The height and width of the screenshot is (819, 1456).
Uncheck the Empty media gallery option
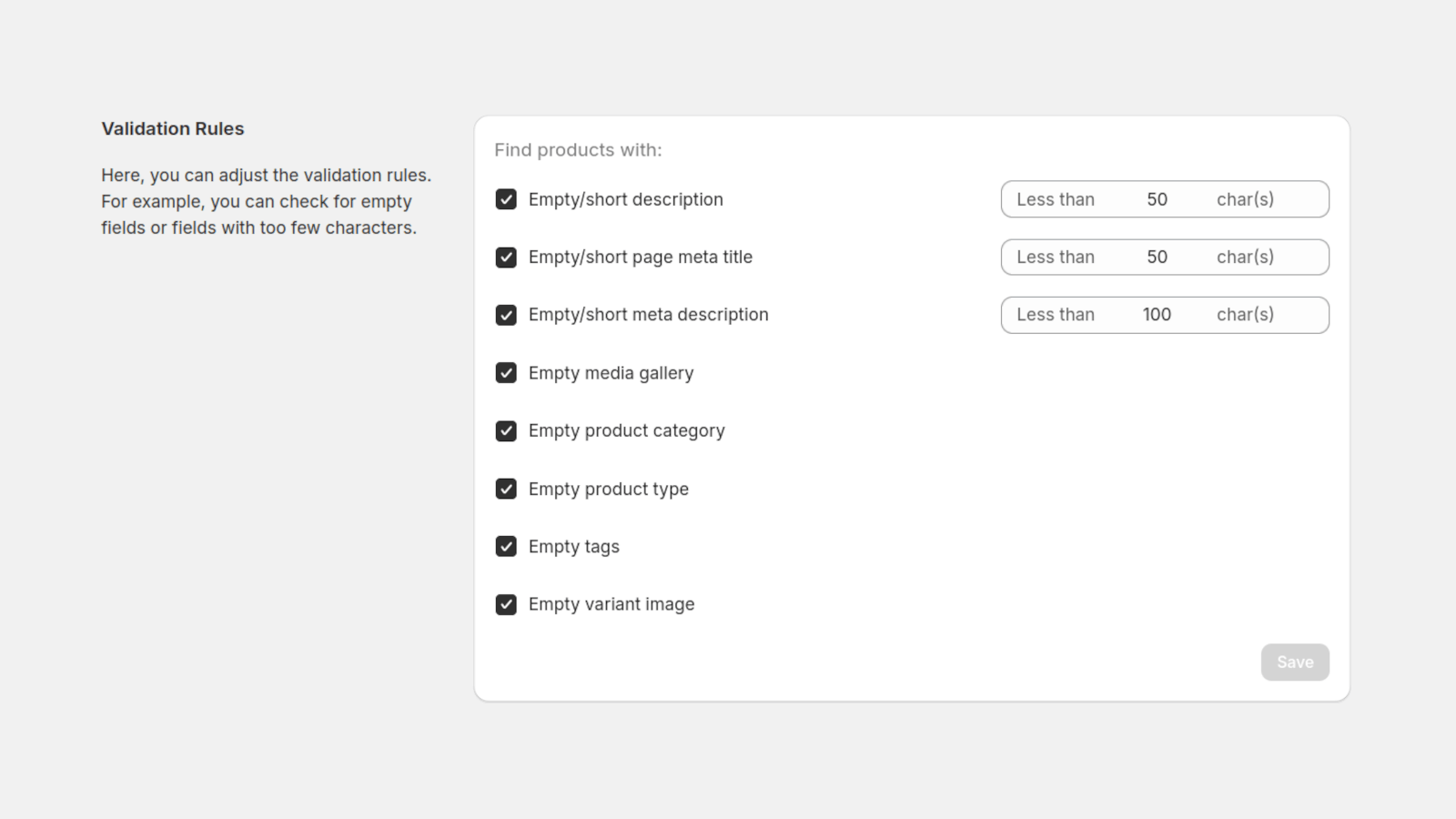tap(506, 372)
